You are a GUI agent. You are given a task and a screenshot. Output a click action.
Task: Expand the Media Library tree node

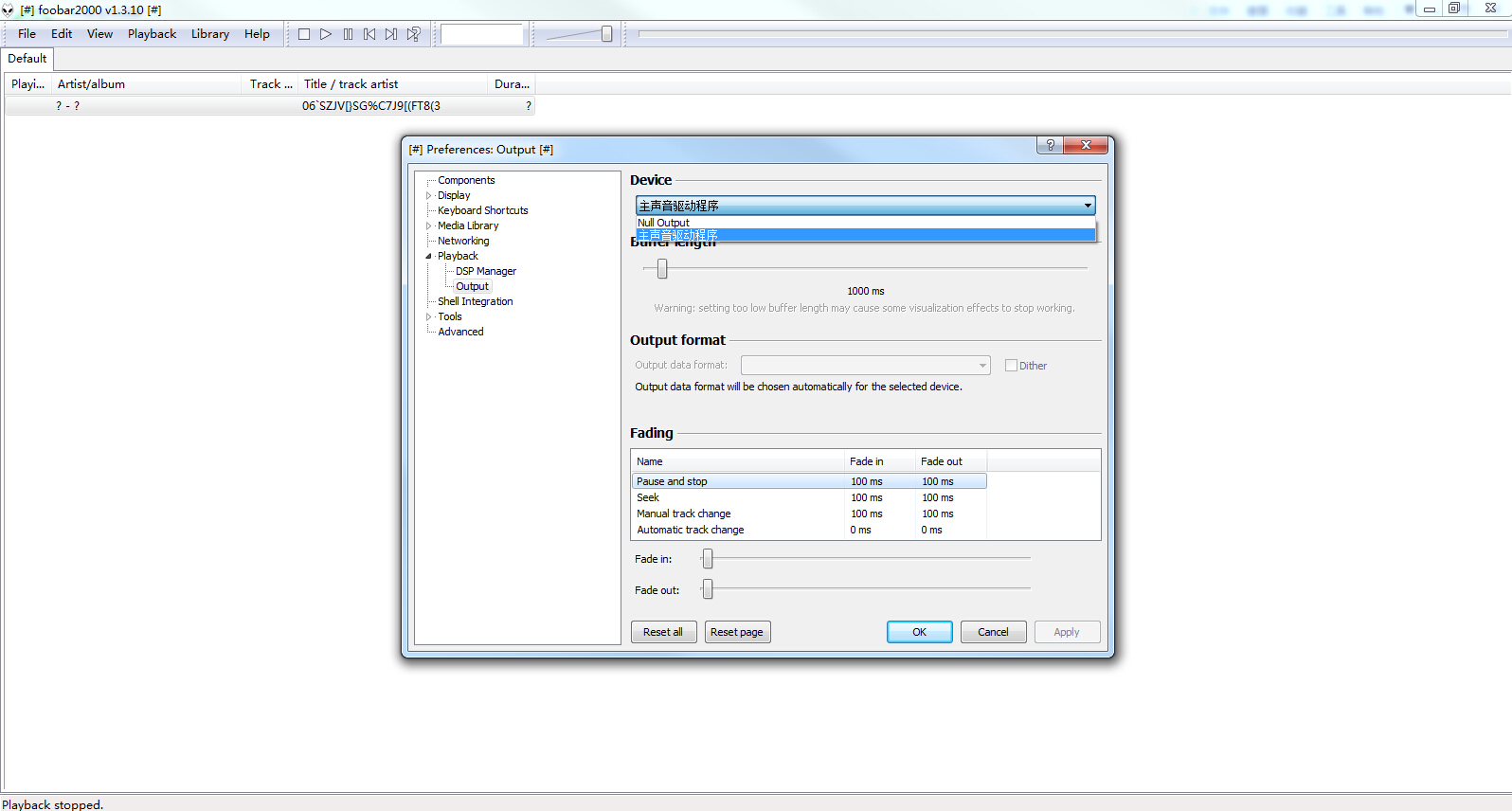[428, 226]
